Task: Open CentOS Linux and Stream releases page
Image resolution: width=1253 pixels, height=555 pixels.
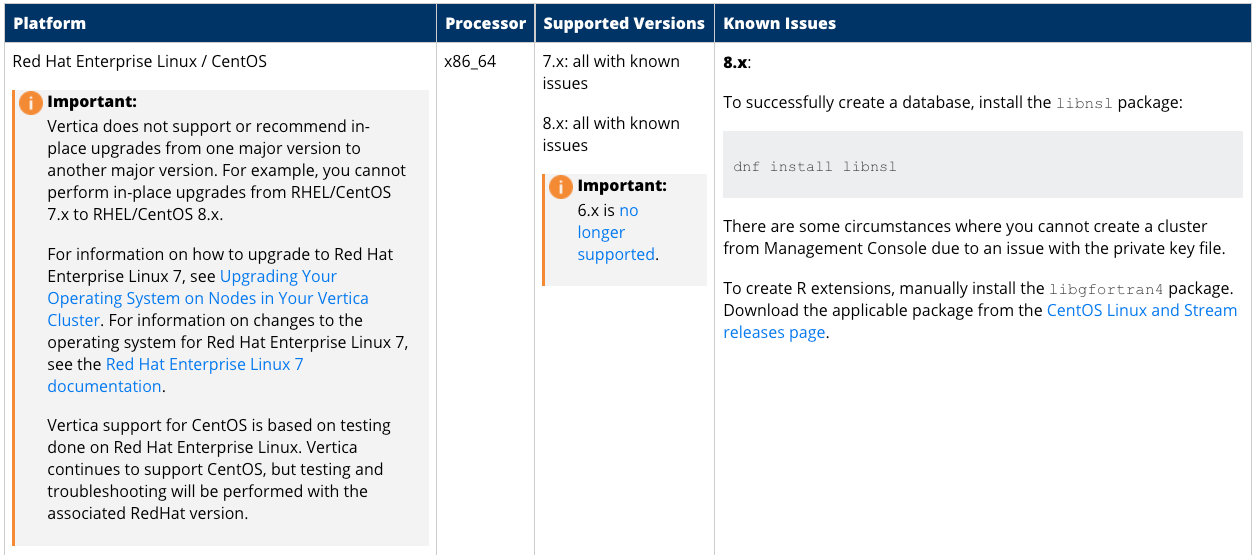Action: pos(980,321)
